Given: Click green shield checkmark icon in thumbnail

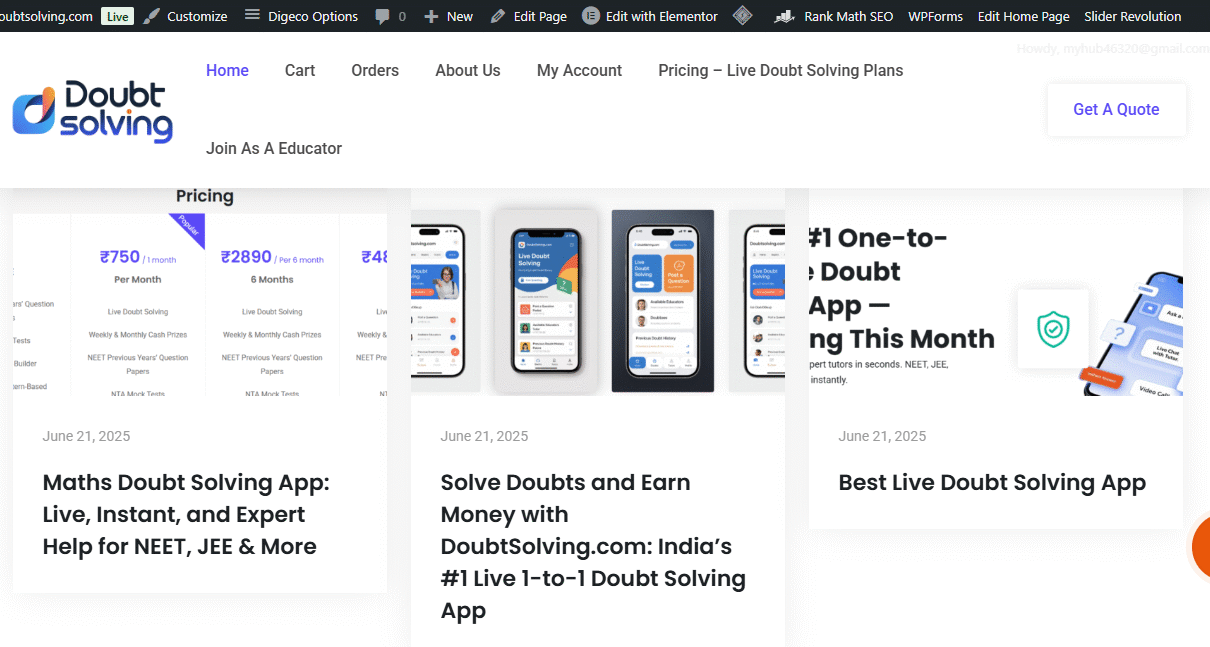Looking at the screenshot, I should pos(1052,329).
